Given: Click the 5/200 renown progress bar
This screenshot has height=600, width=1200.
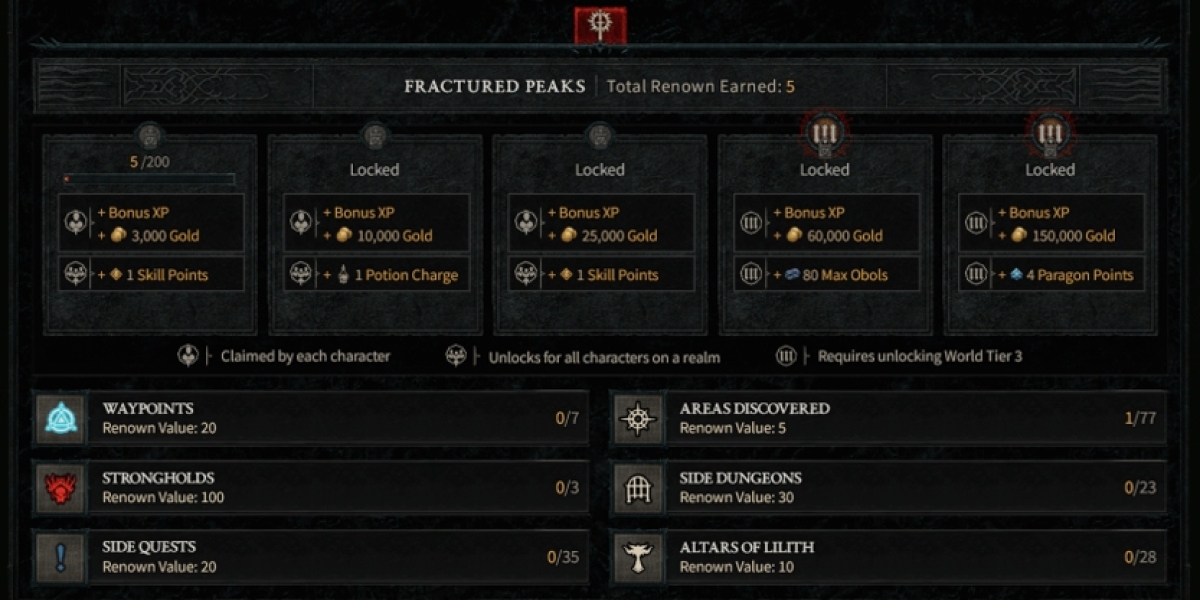Looking at the screenshot, I should pos(149,180).
